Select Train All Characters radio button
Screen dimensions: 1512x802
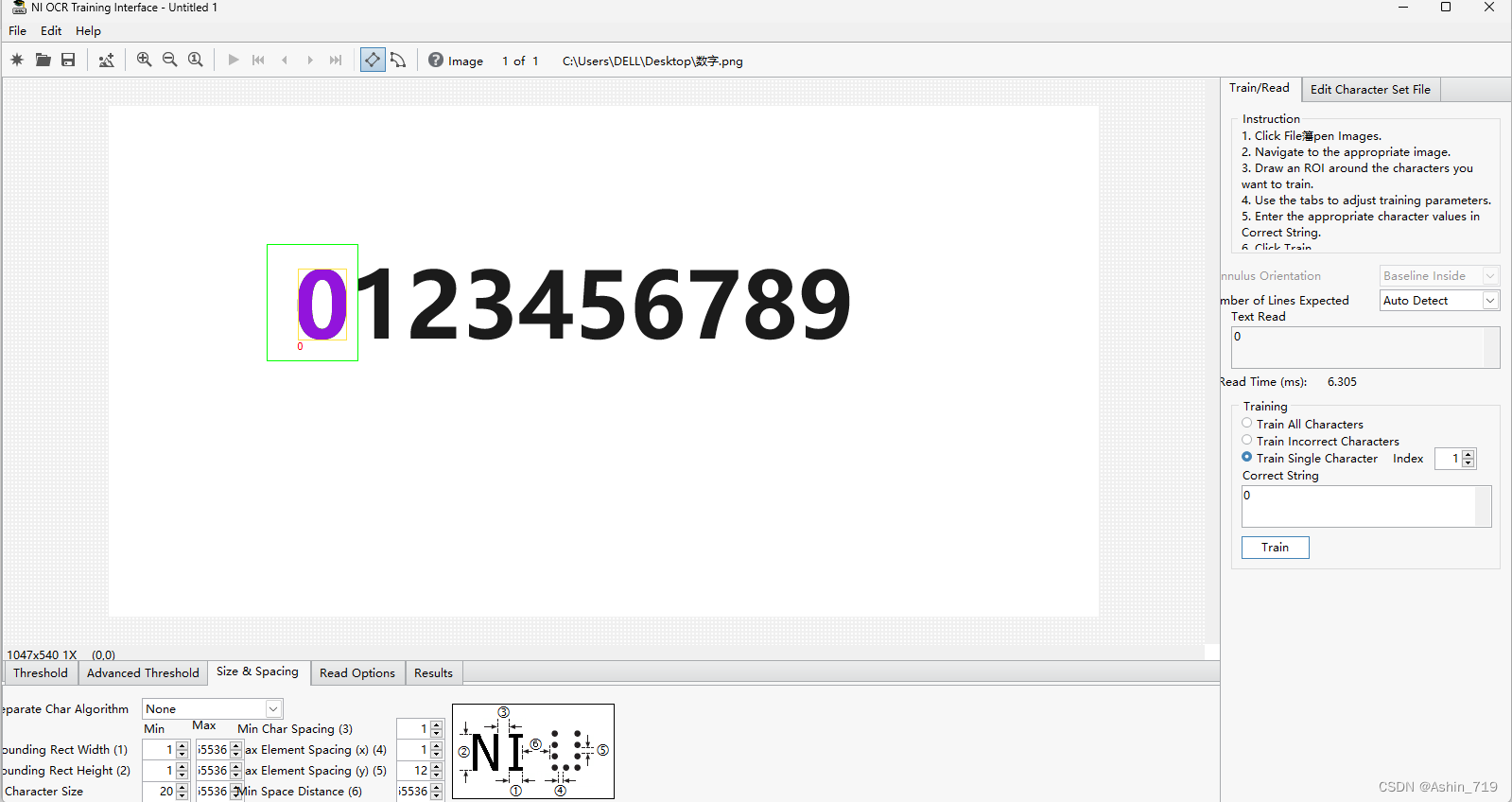[1247, 423]
